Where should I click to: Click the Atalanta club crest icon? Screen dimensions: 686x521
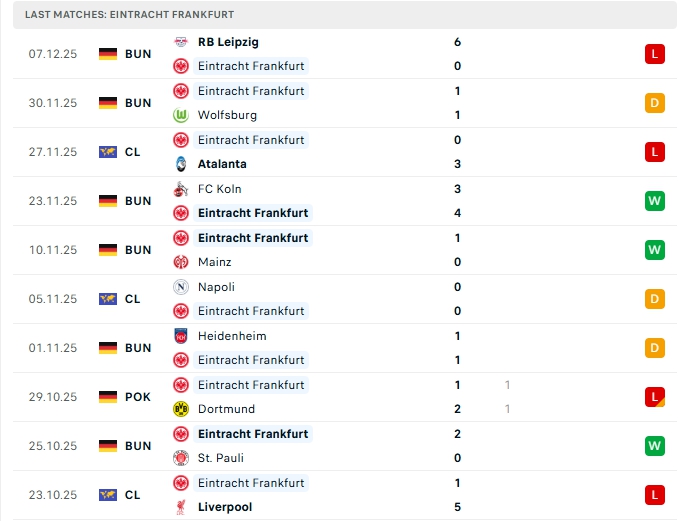coord(181,164)
